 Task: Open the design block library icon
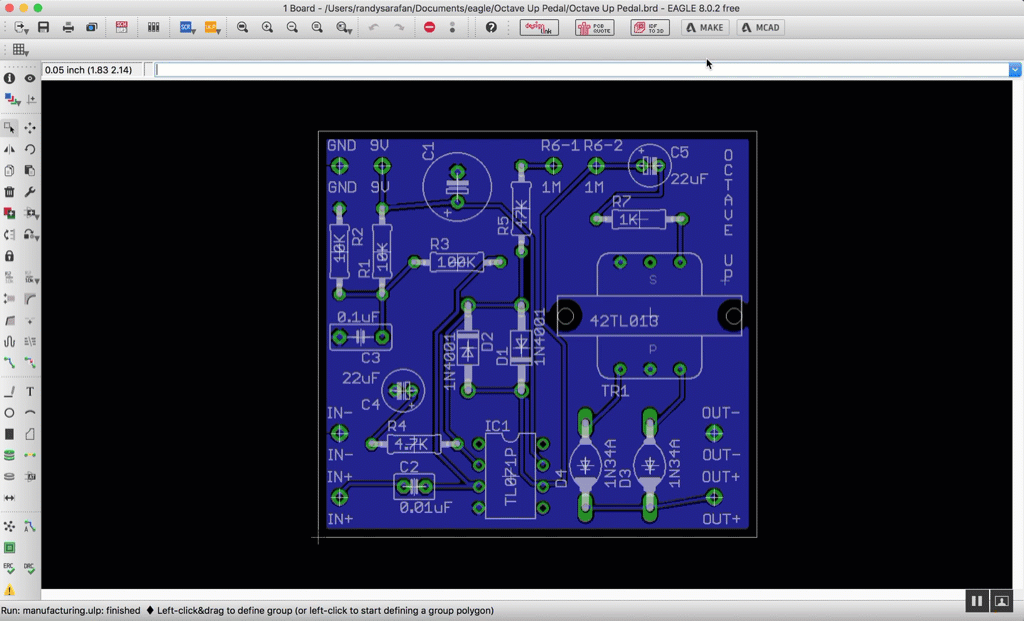(153, 27)
